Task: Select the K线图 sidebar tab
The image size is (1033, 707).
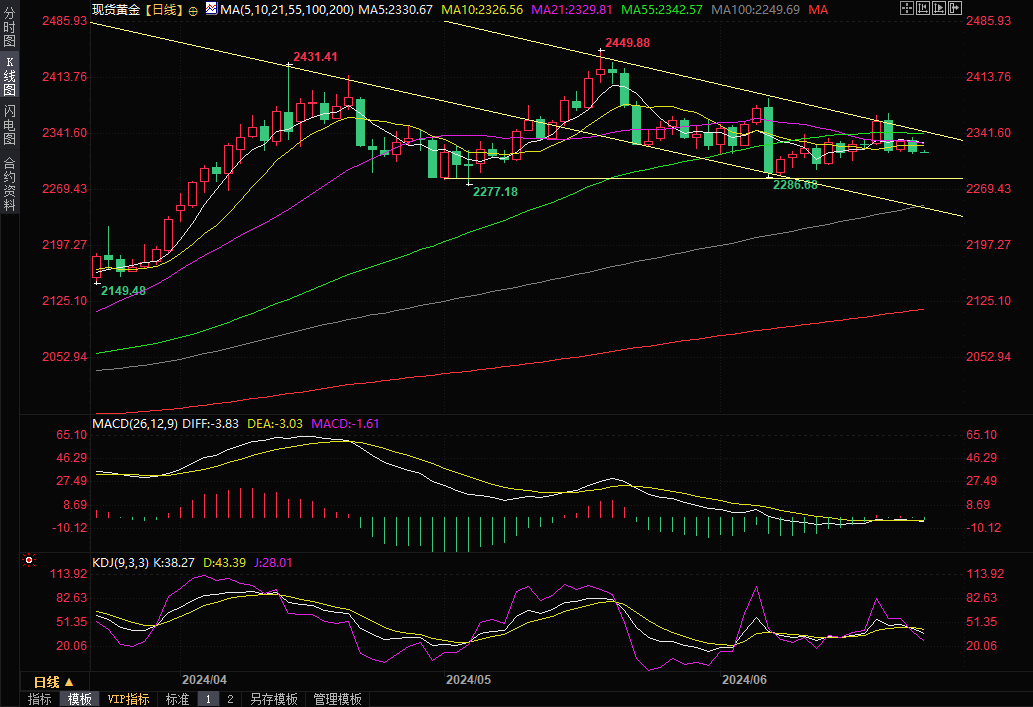Action: [9, 76]
